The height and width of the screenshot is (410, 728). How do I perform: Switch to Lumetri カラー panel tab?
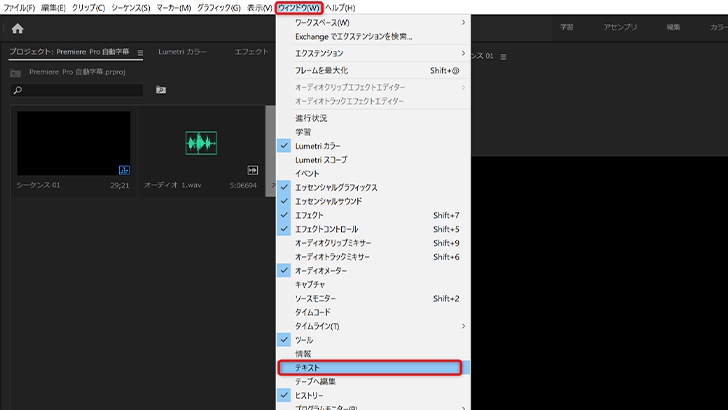point(182,52)
